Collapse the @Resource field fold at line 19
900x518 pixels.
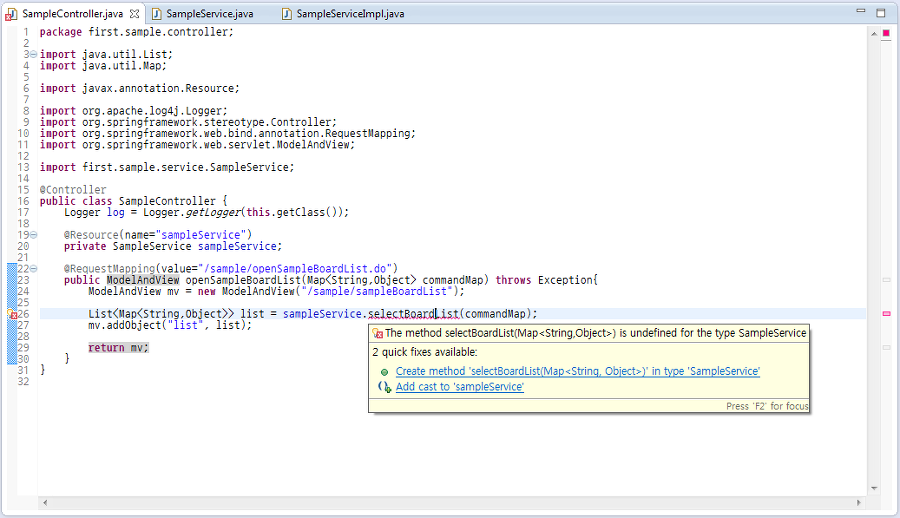click(33, 235)
